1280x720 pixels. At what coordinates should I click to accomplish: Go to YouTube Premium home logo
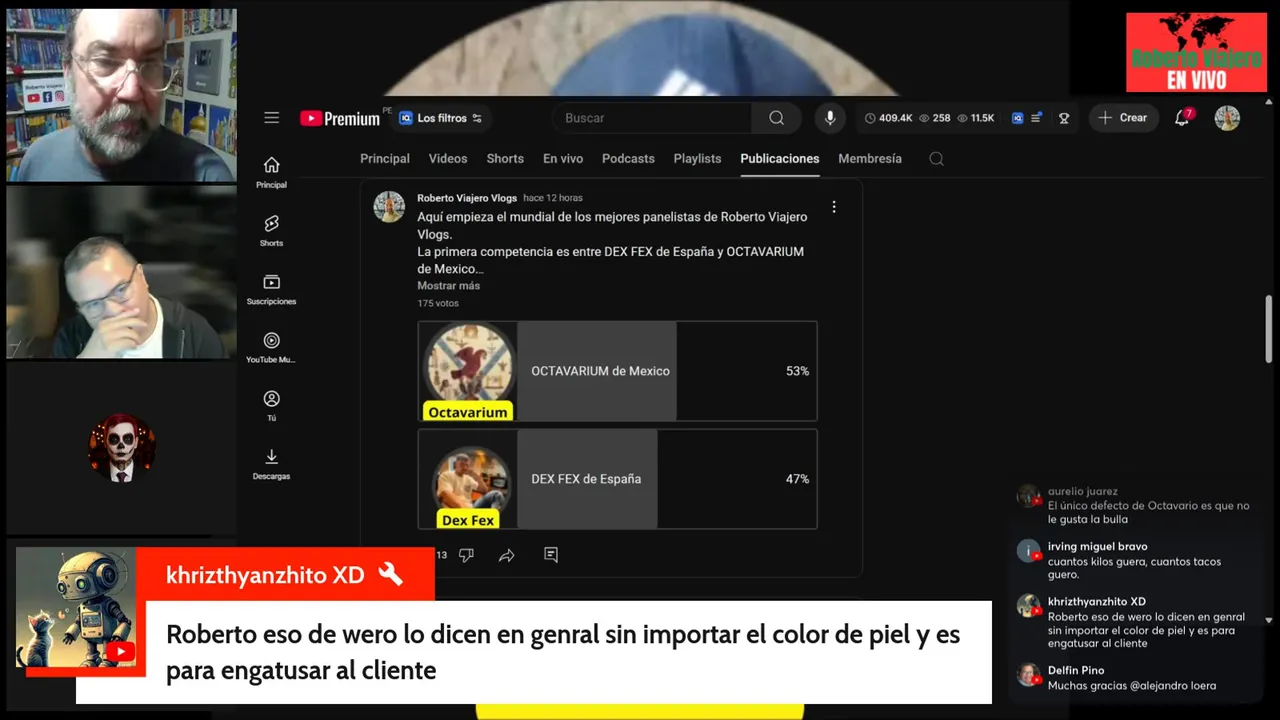point(340,118)
